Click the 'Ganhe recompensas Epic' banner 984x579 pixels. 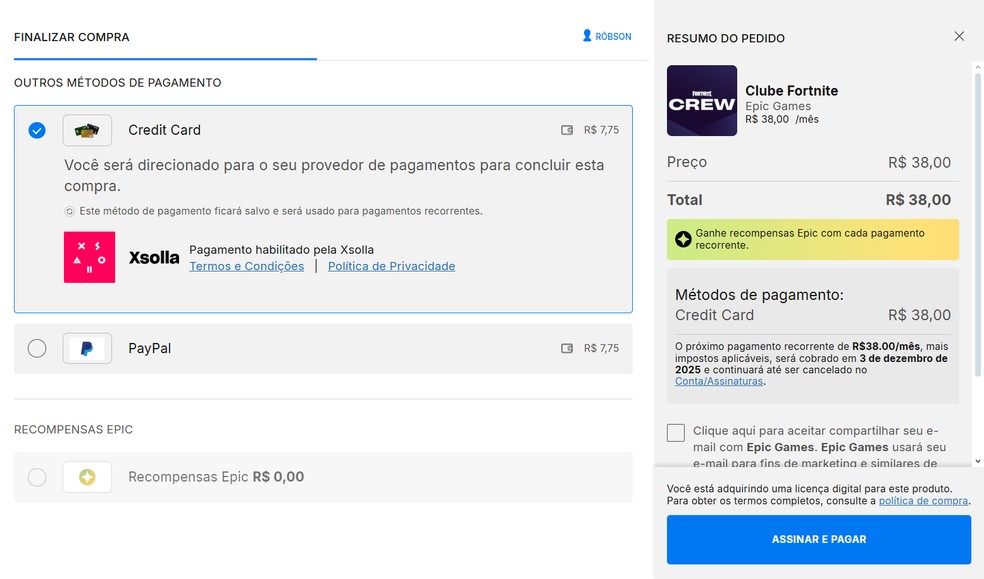[813, 239]
